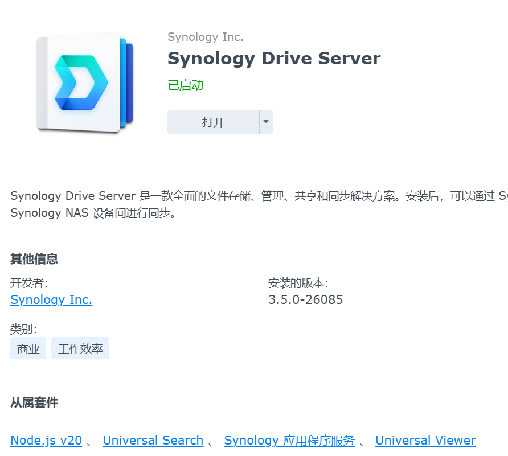Expand the dropdown arrow beside 打开
The image size is (508, 456).
click(x=266, y=122)
